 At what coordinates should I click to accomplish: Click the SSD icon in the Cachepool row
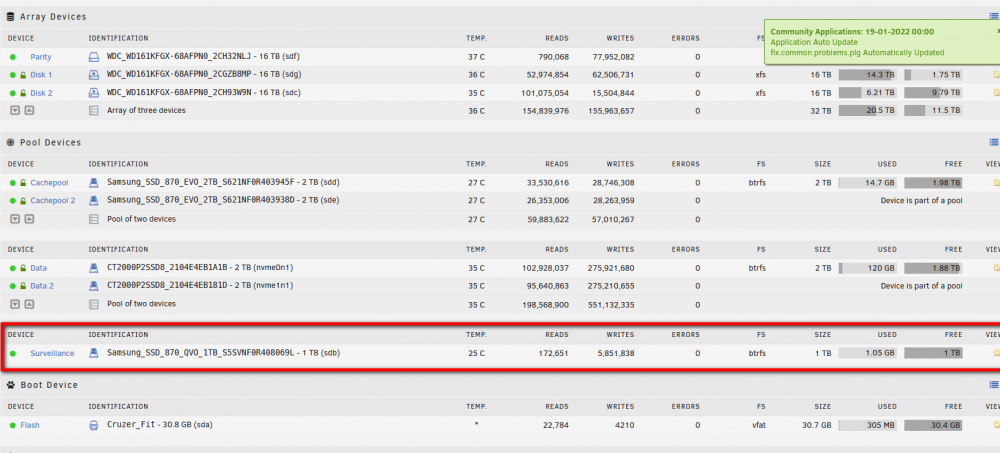point(94,182)
